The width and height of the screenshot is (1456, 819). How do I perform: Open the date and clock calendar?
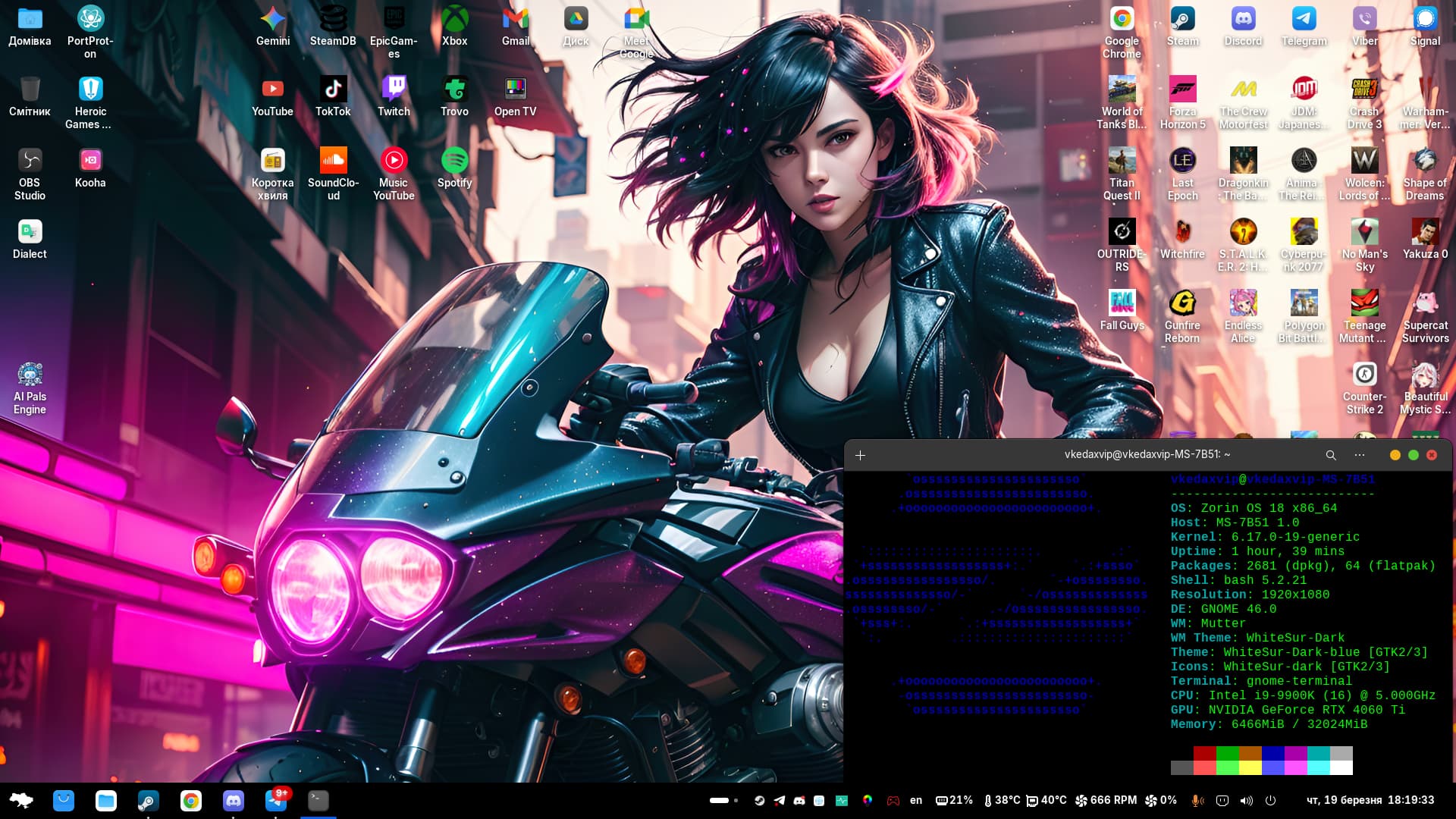(x=1370, y=800)
